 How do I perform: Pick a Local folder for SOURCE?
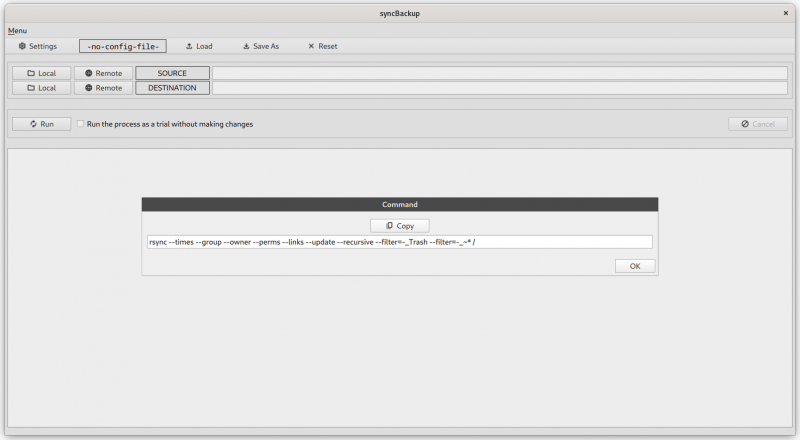coord(41,73)
